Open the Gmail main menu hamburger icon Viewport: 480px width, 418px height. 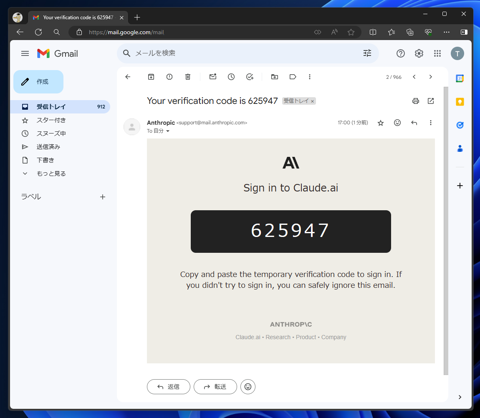[25, 53]
